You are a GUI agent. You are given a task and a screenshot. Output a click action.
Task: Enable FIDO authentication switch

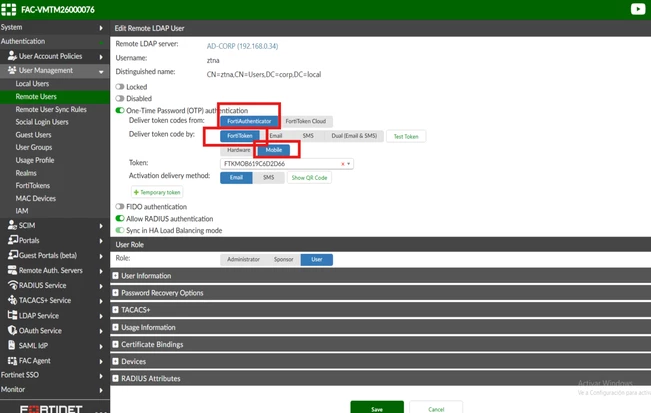pos(120,206)
